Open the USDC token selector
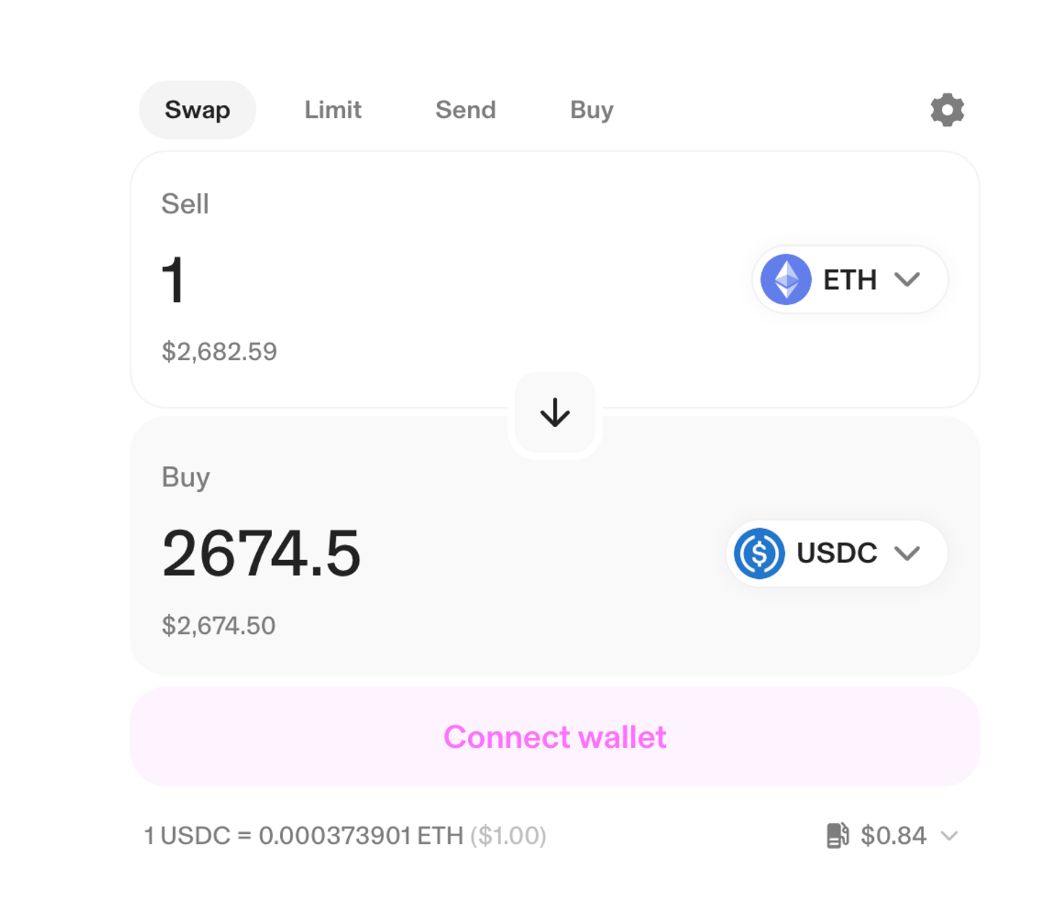 coord(837,553)
